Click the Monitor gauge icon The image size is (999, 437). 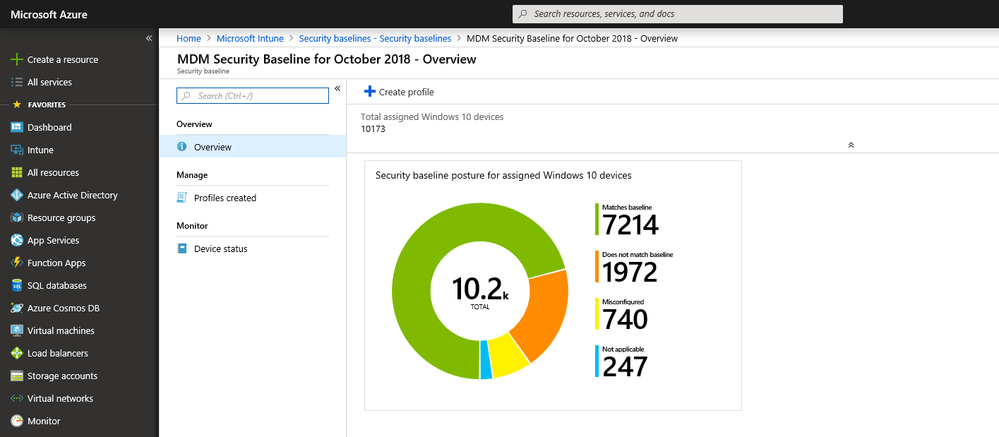(x=17, y=421)
